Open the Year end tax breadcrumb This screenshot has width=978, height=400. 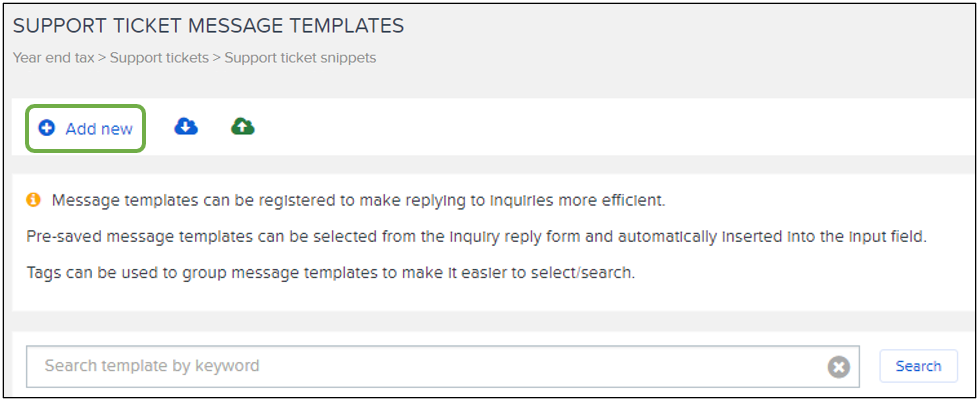pyautogui.click(x=53, y=58)
